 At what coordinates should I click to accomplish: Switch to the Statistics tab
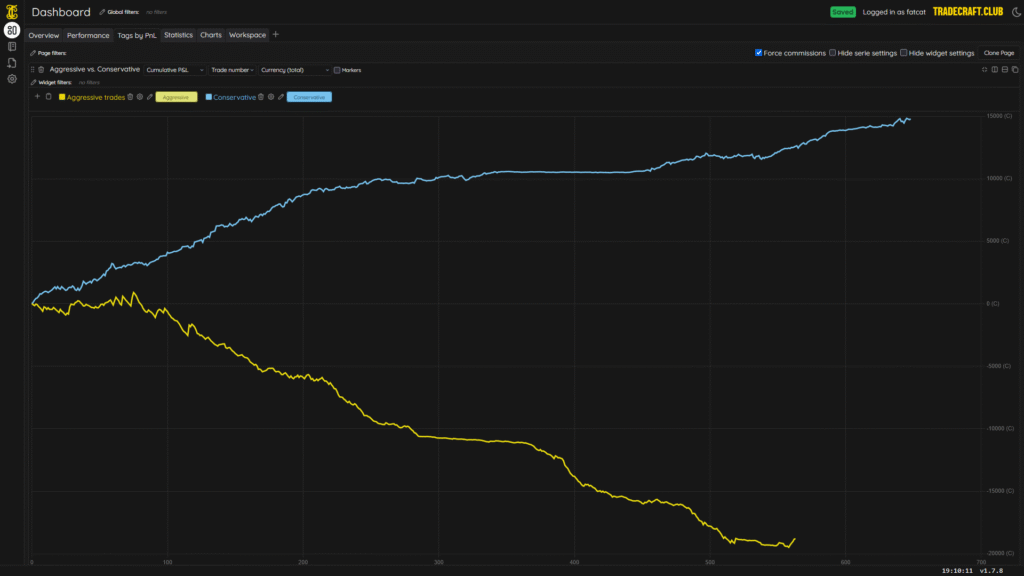[178, 35]
